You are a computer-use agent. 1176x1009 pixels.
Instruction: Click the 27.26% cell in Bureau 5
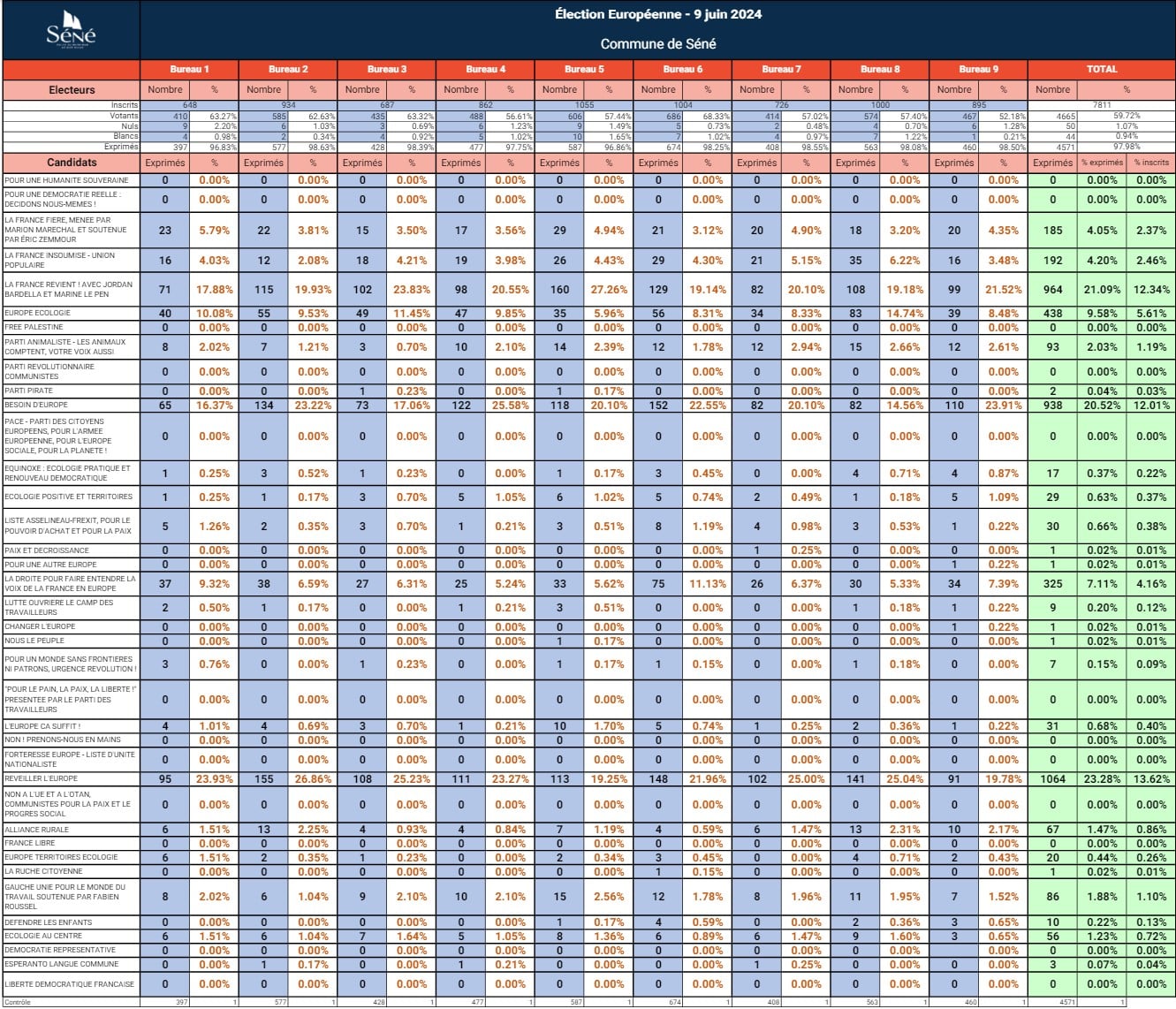[x=608, y=290]
